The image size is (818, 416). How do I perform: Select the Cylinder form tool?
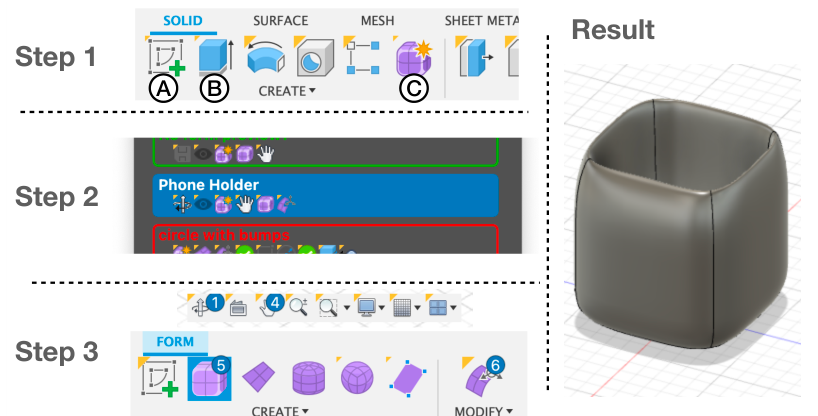pyautogui.click(x=308, y=379)
